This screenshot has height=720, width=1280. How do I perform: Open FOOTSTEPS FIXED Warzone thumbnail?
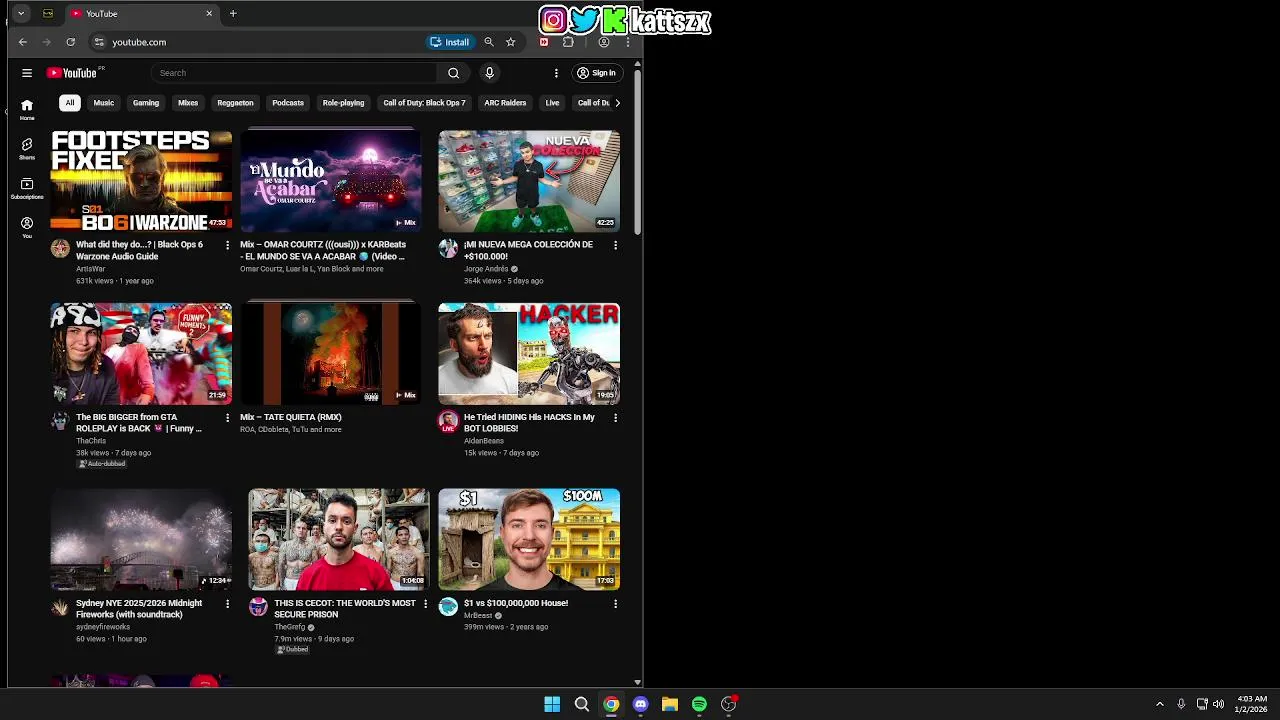click(x=141, y=181)
